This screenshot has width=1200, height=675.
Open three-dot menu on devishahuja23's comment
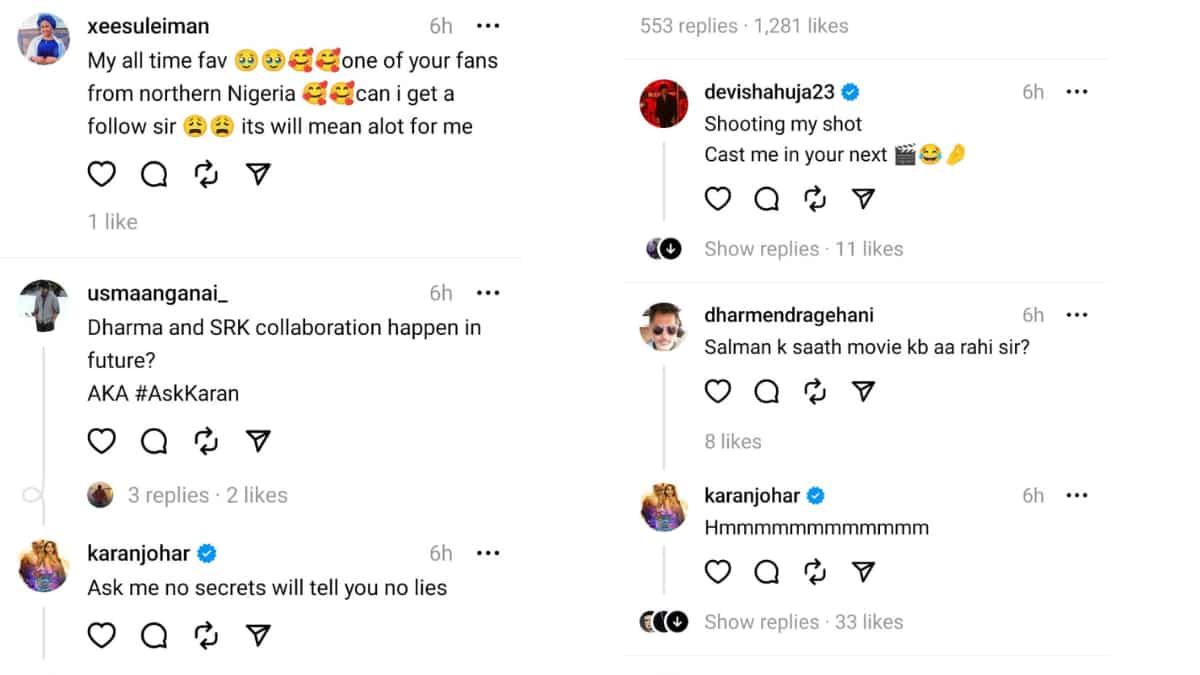point(1076,92)
